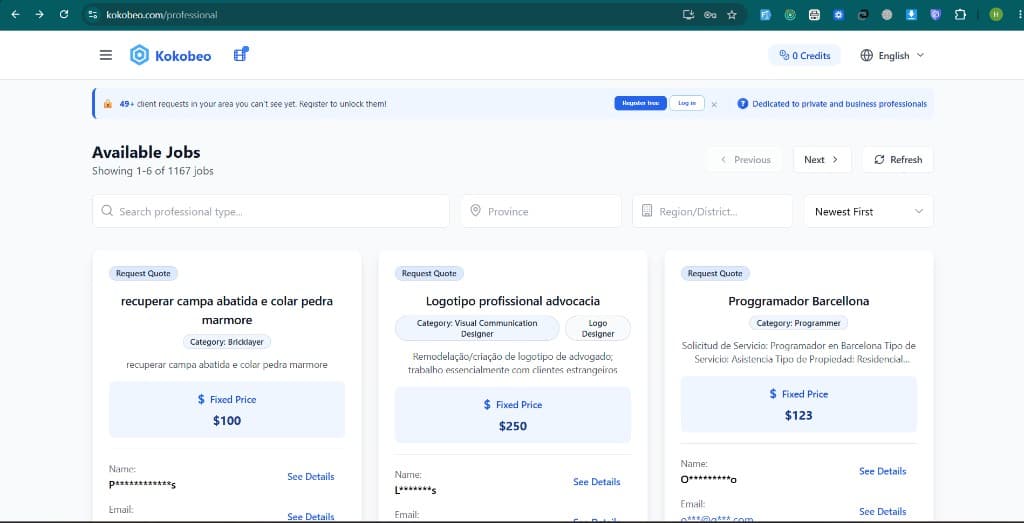The width and height of the screenshot is (1024, 523).
Task: Dismiss the register banner with X
Action: pyautogui.click(x=714, y=104)
